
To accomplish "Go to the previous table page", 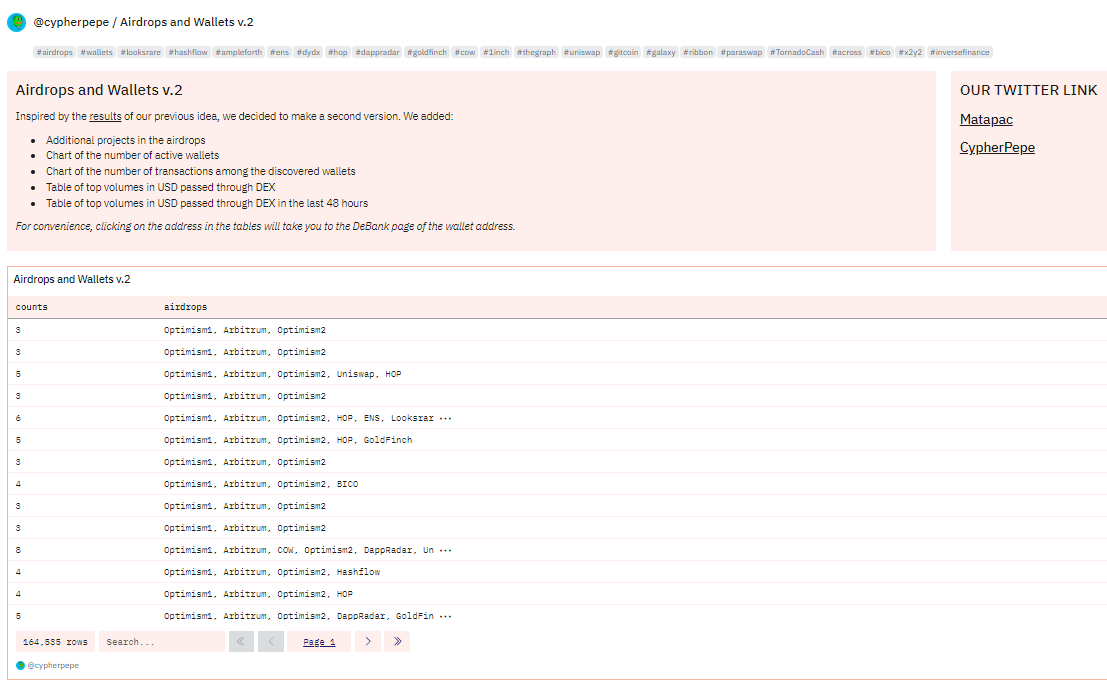I will click(x=271, y=642).
